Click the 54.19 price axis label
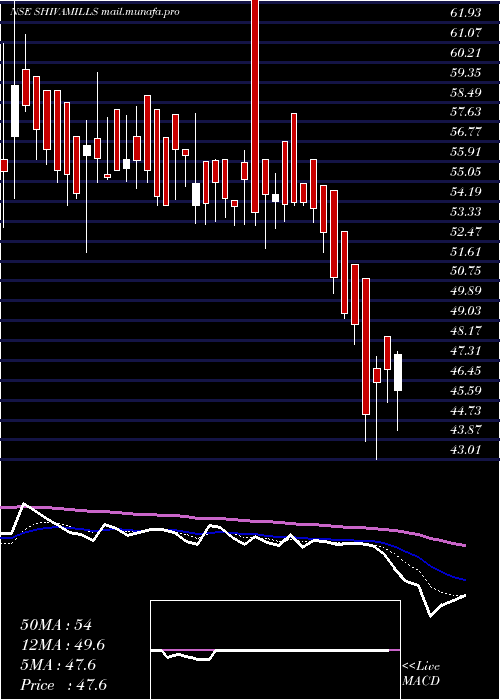 coord(466,192)
